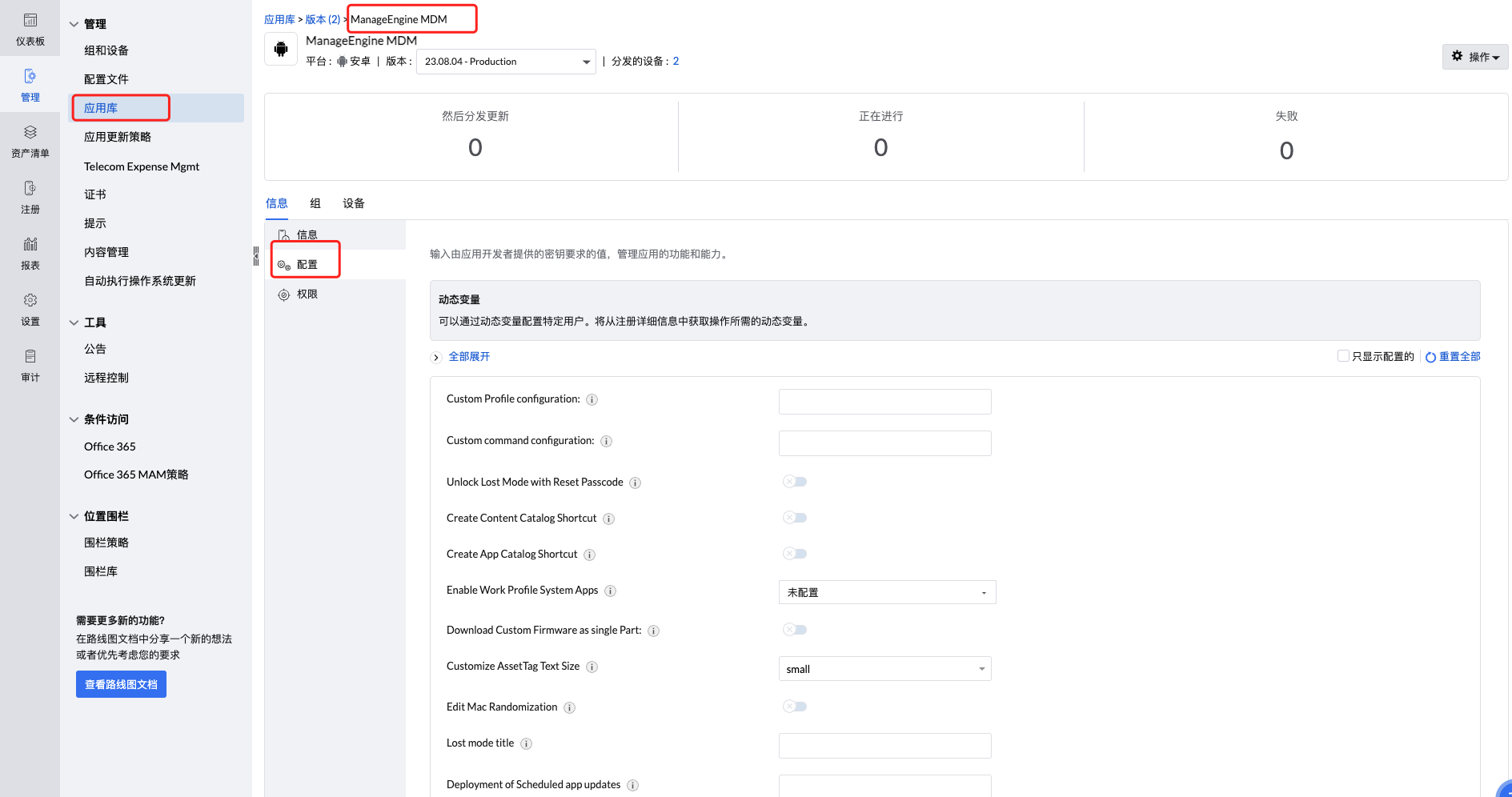
Task: Select 权限 in the left sub-menu
Action: pyautogui.click(x=335, y=294)
